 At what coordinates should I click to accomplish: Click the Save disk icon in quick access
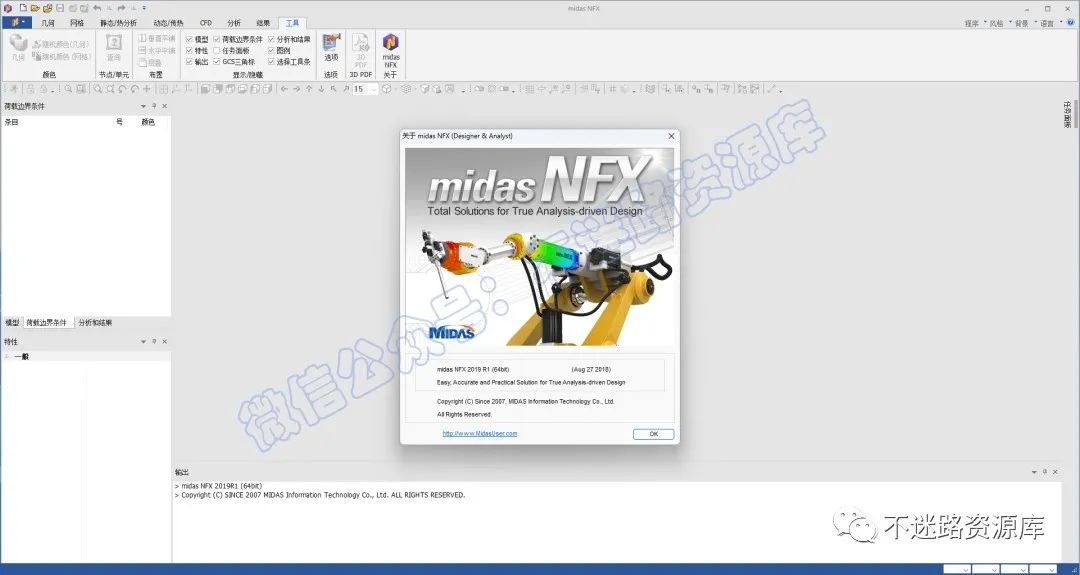[x=60, y=8]
